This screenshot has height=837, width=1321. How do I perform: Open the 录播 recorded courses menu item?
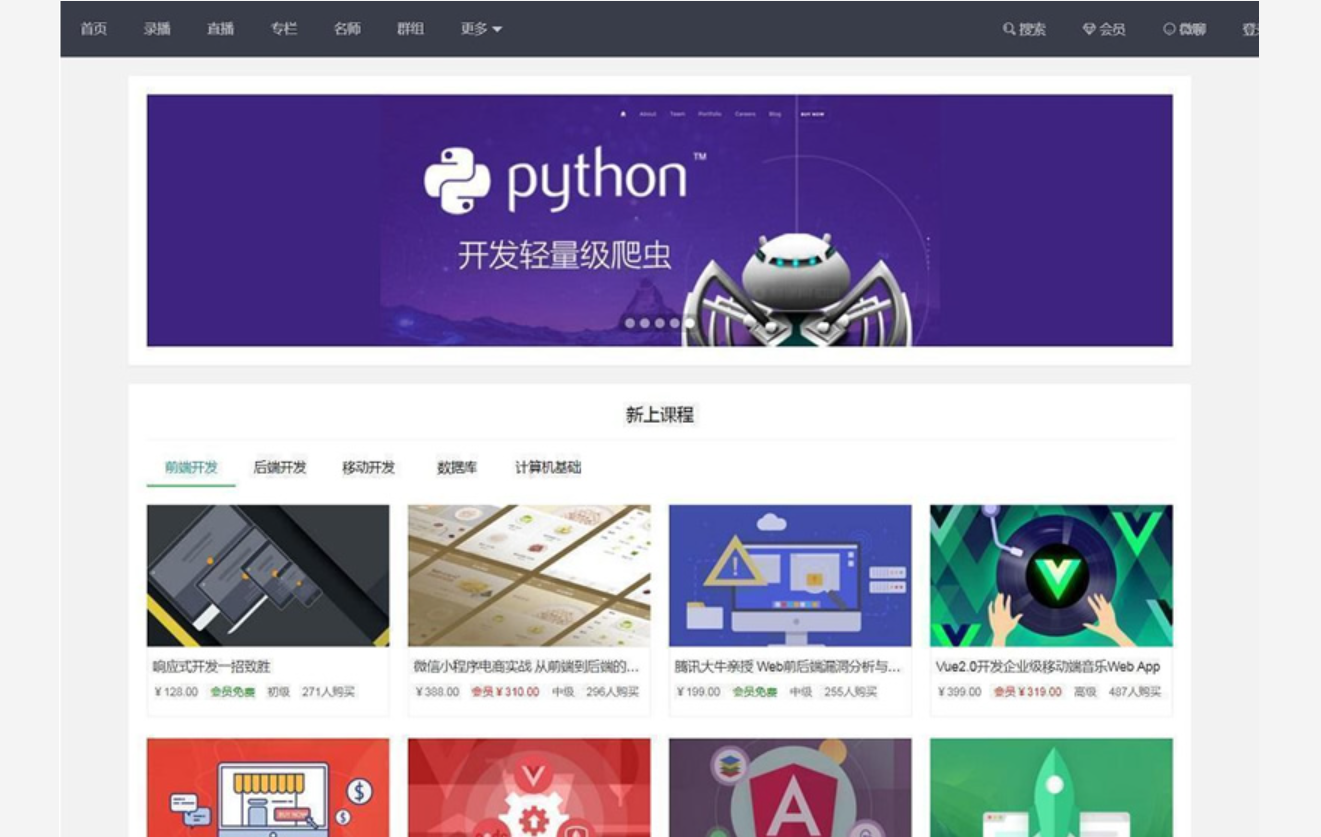coord(157,29)
